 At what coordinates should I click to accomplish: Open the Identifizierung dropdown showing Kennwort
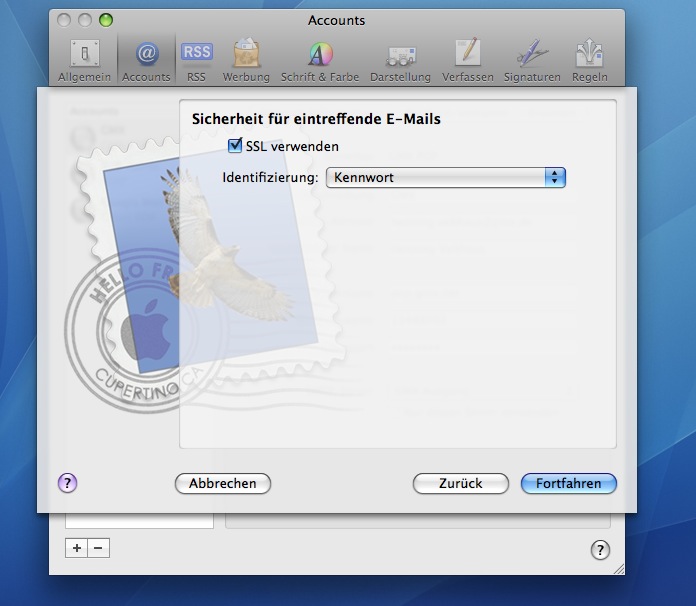coord(446,178)
